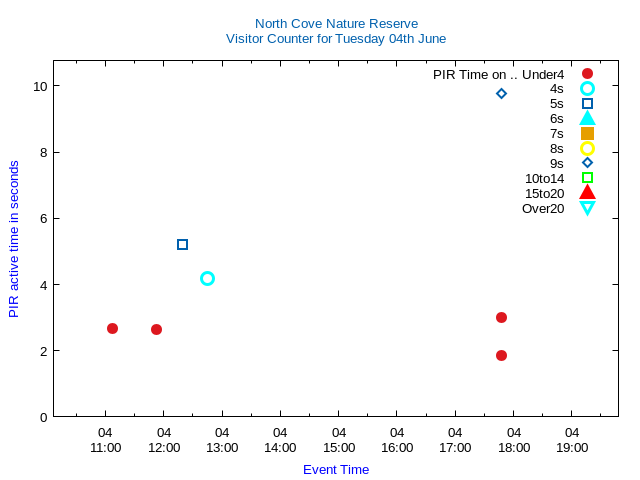Select the cyan ring data point near 4 seconds
640x480 pixels.
pos(207,278)
